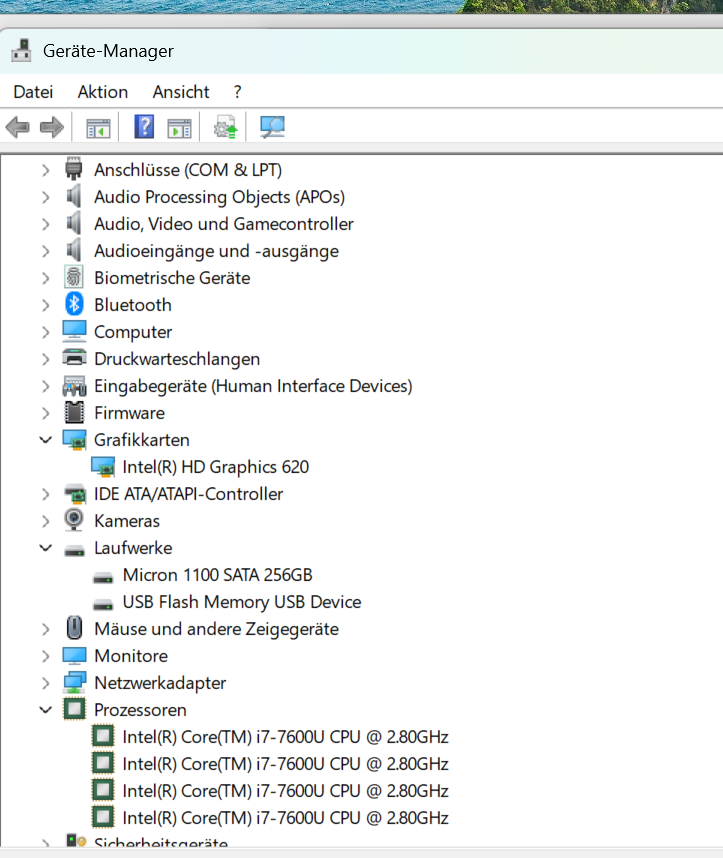Select the Computer label
The height and width of the screenshot is (858, 723).
tap(133, 332)
